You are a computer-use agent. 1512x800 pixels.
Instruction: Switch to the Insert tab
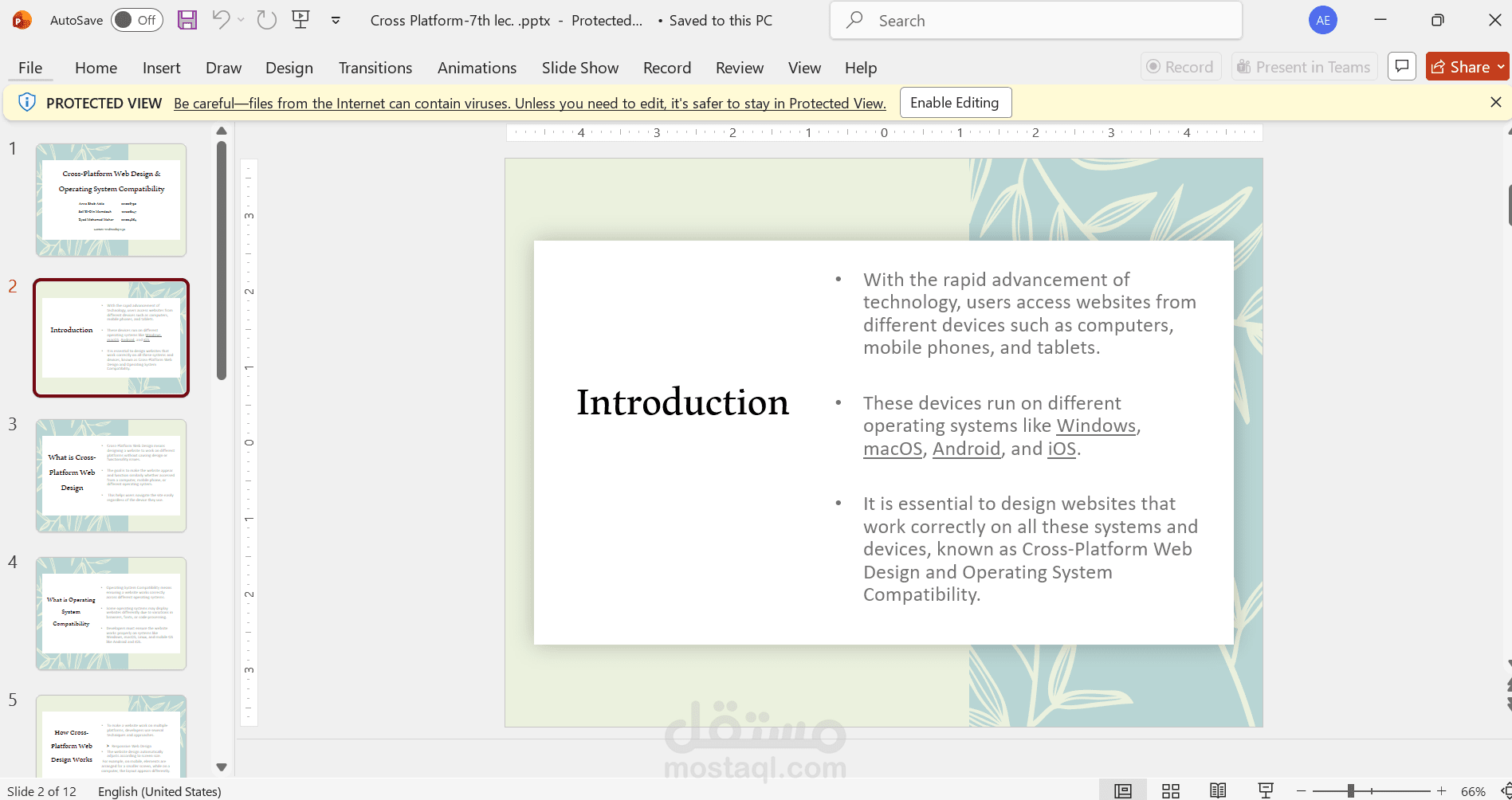pos(162,68)
